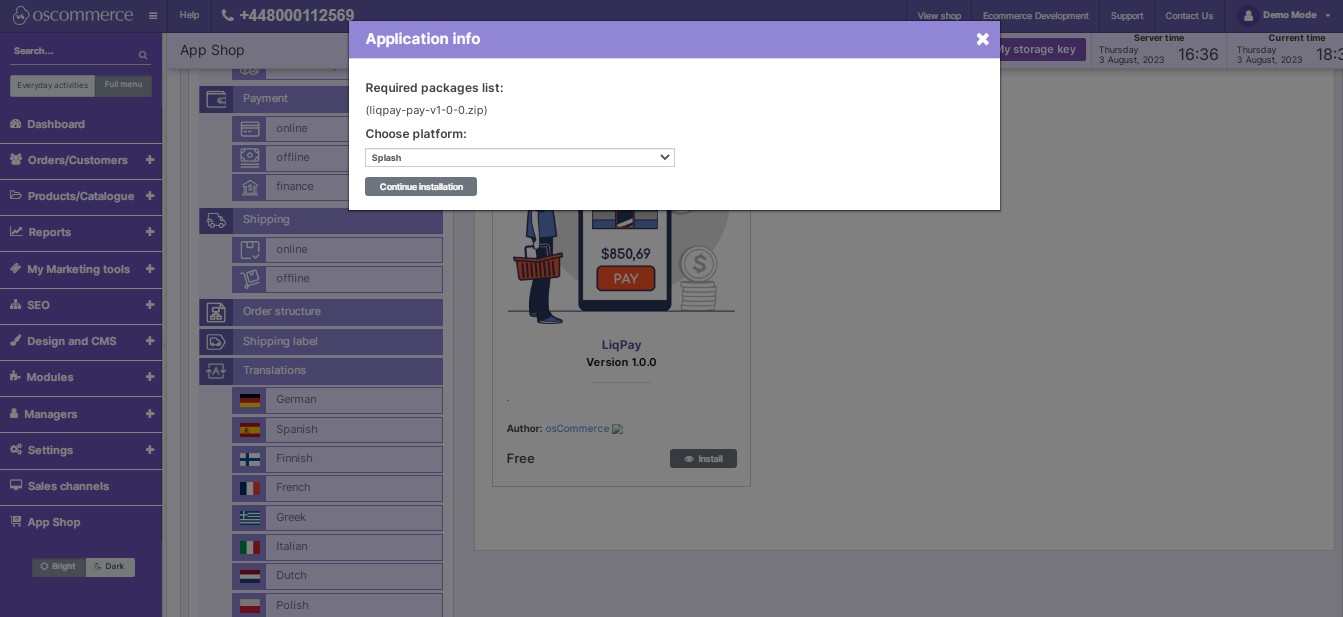Open View shop link
Viewport: 1343px width, 617px height.
point(939,16)
